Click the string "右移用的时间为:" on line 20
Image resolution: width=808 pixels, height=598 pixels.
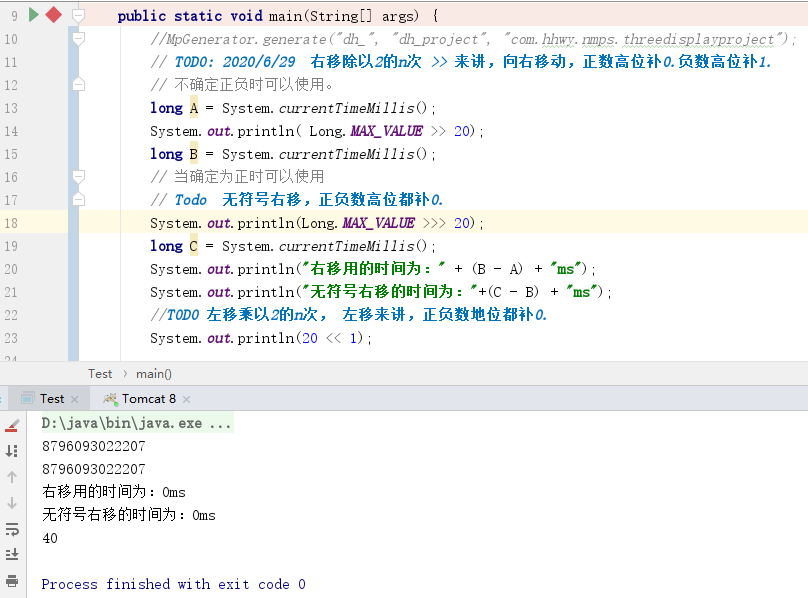click(374, 269)
